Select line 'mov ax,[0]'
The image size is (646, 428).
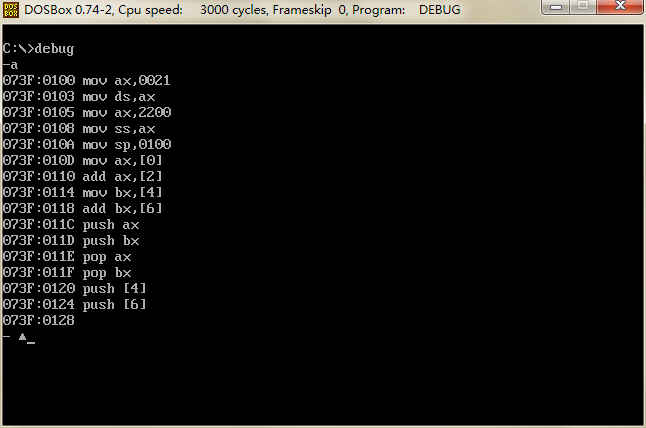click(83, 160)
